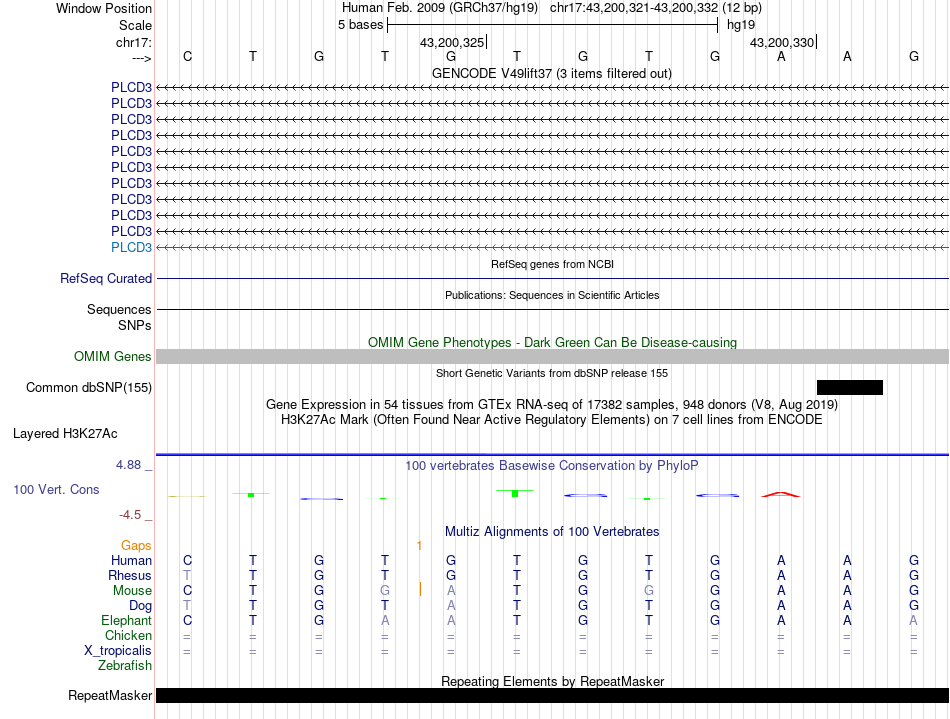Screen dimensions: 950x719
Task: Click the Scale label on the left
Action: tap(135, 25)
